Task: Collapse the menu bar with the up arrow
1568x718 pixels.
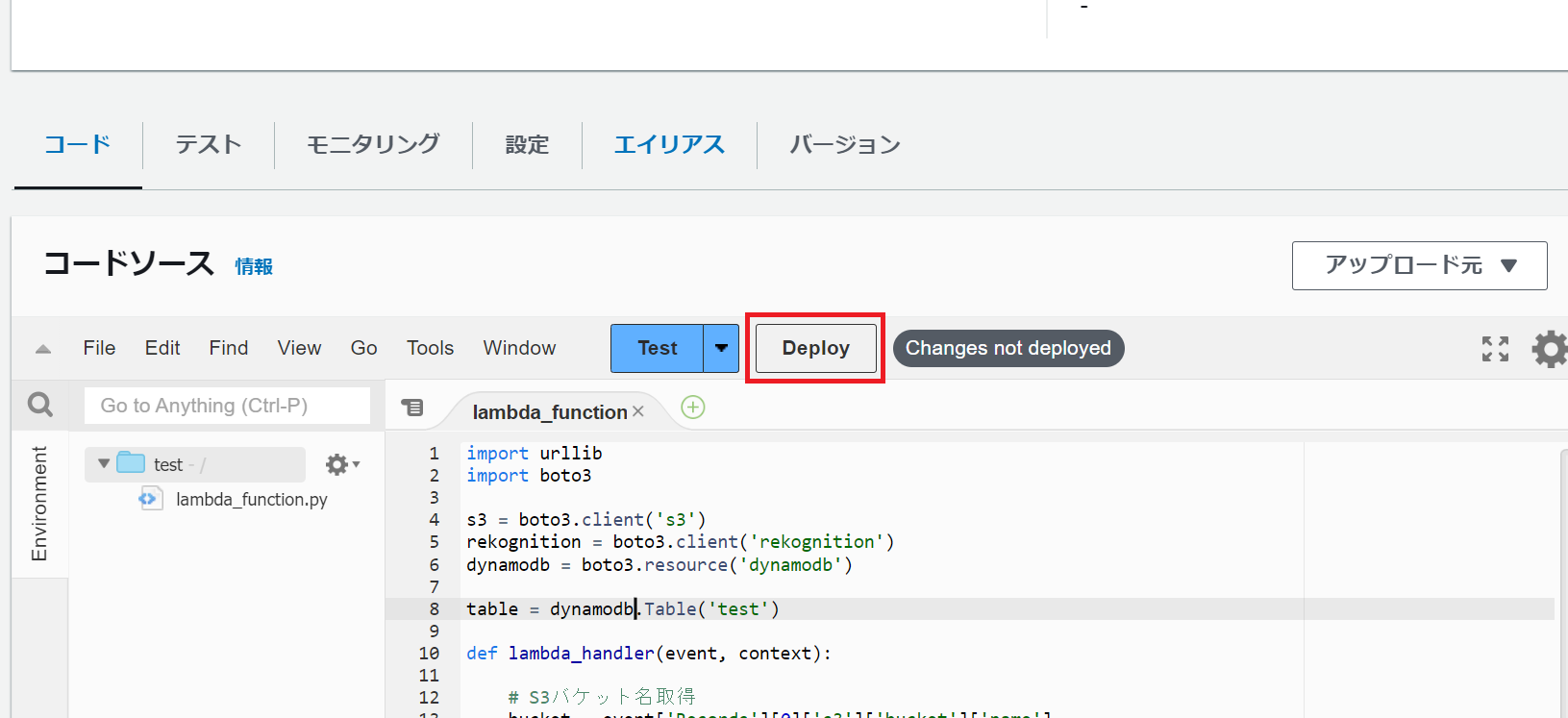Action: pos(43,349)
